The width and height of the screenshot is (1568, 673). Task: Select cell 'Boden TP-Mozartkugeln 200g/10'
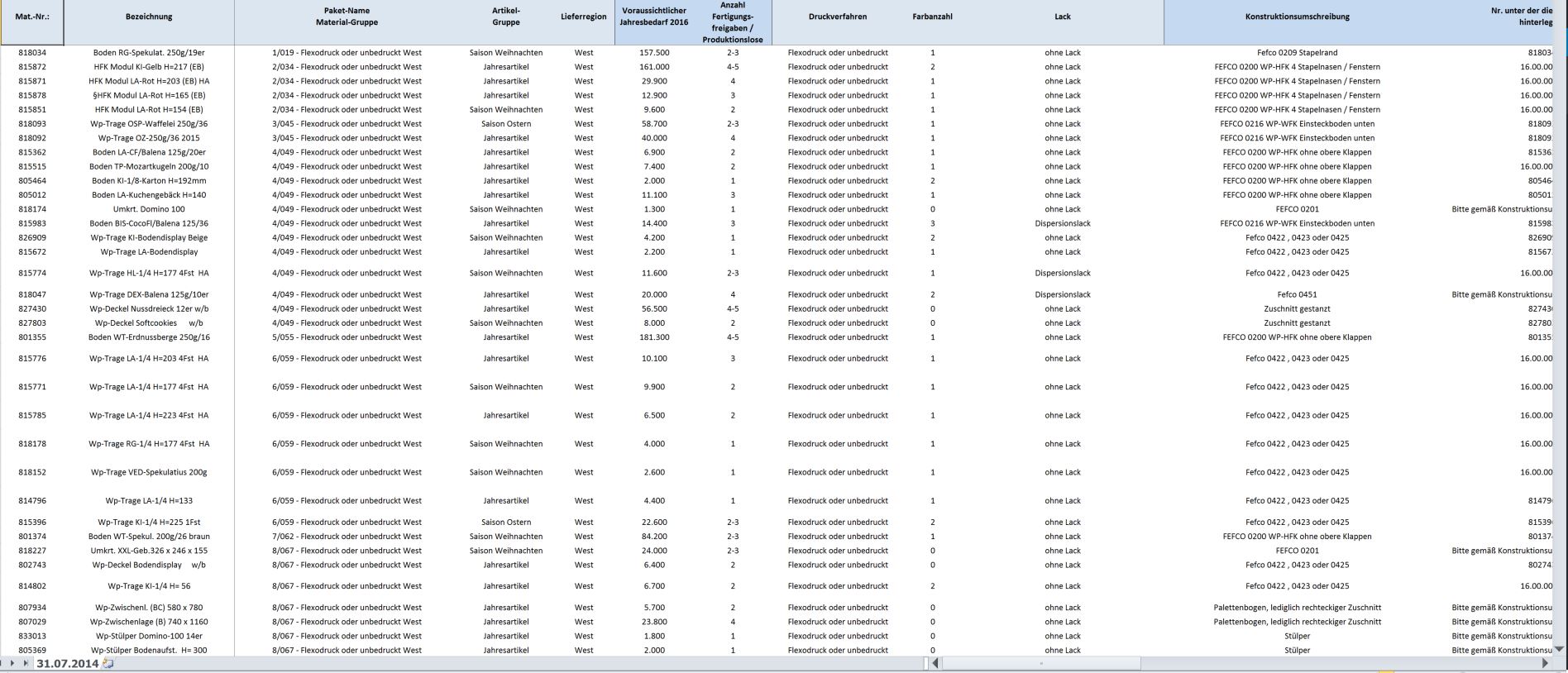pos(149,166)
